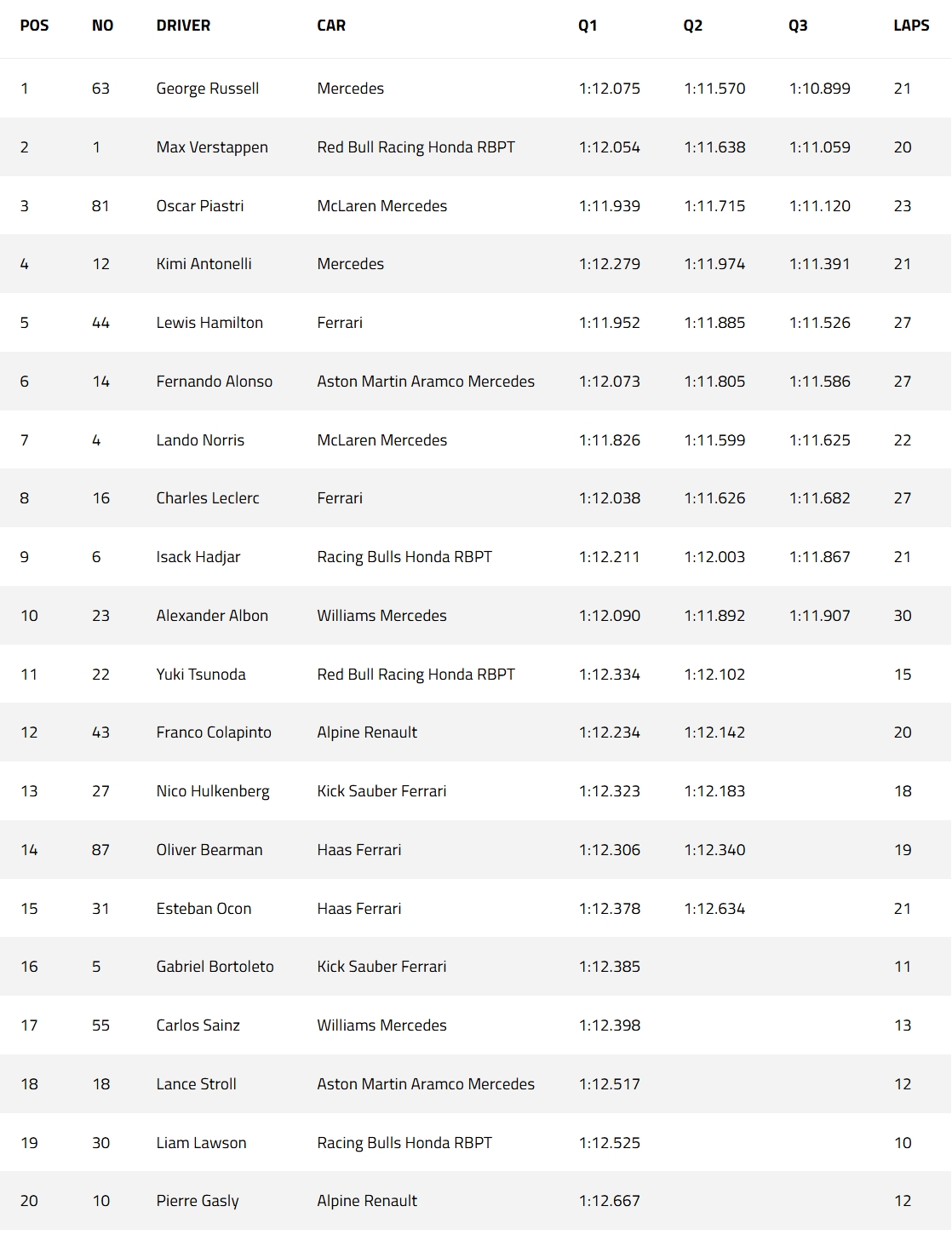The image size is (952, 1258).
Task: Open Yuki Tsunoda's driver entry
Action: coord(201,675)
